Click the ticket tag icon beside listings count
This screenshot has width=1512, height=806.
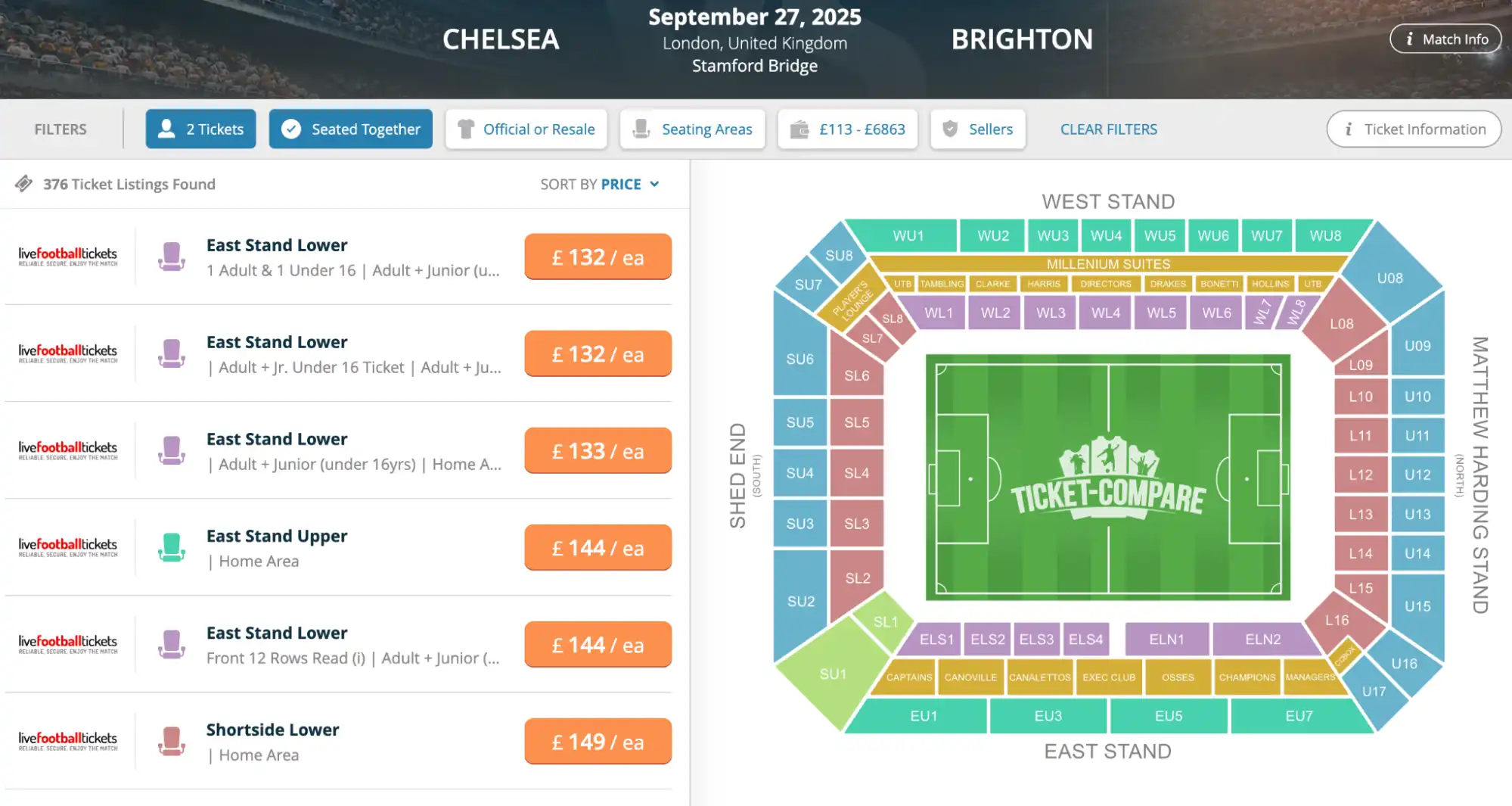[25, 183]
